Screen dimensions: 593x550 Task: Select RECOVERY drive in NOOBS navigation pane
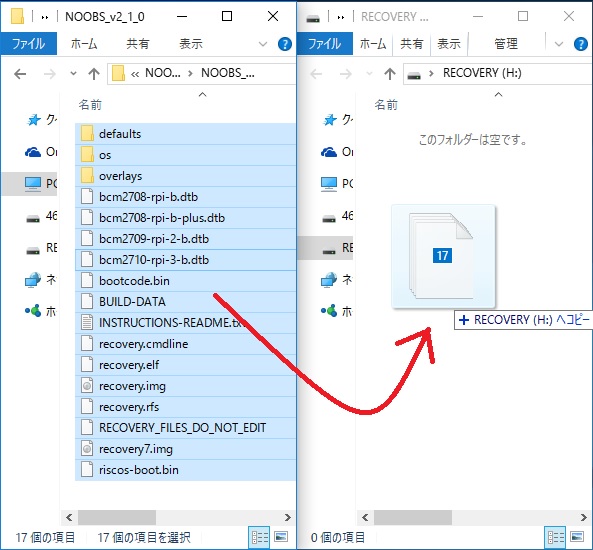pos(42,248)
